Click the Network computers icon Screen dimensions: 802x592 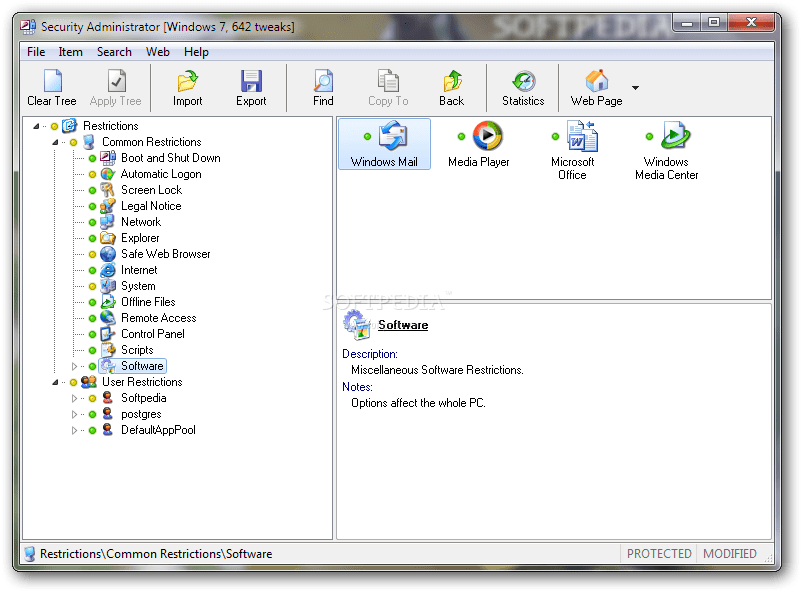pos(108,222)
